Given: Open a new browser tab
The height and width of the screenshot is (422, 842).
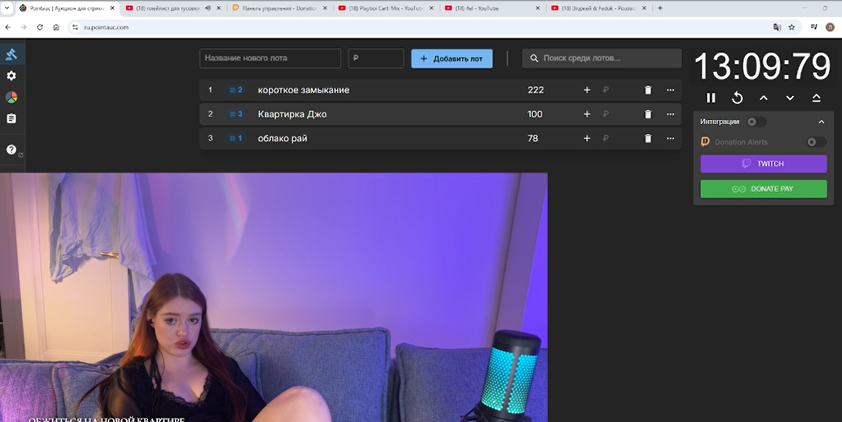Looking at the screenshot, I should pos(660,8).
